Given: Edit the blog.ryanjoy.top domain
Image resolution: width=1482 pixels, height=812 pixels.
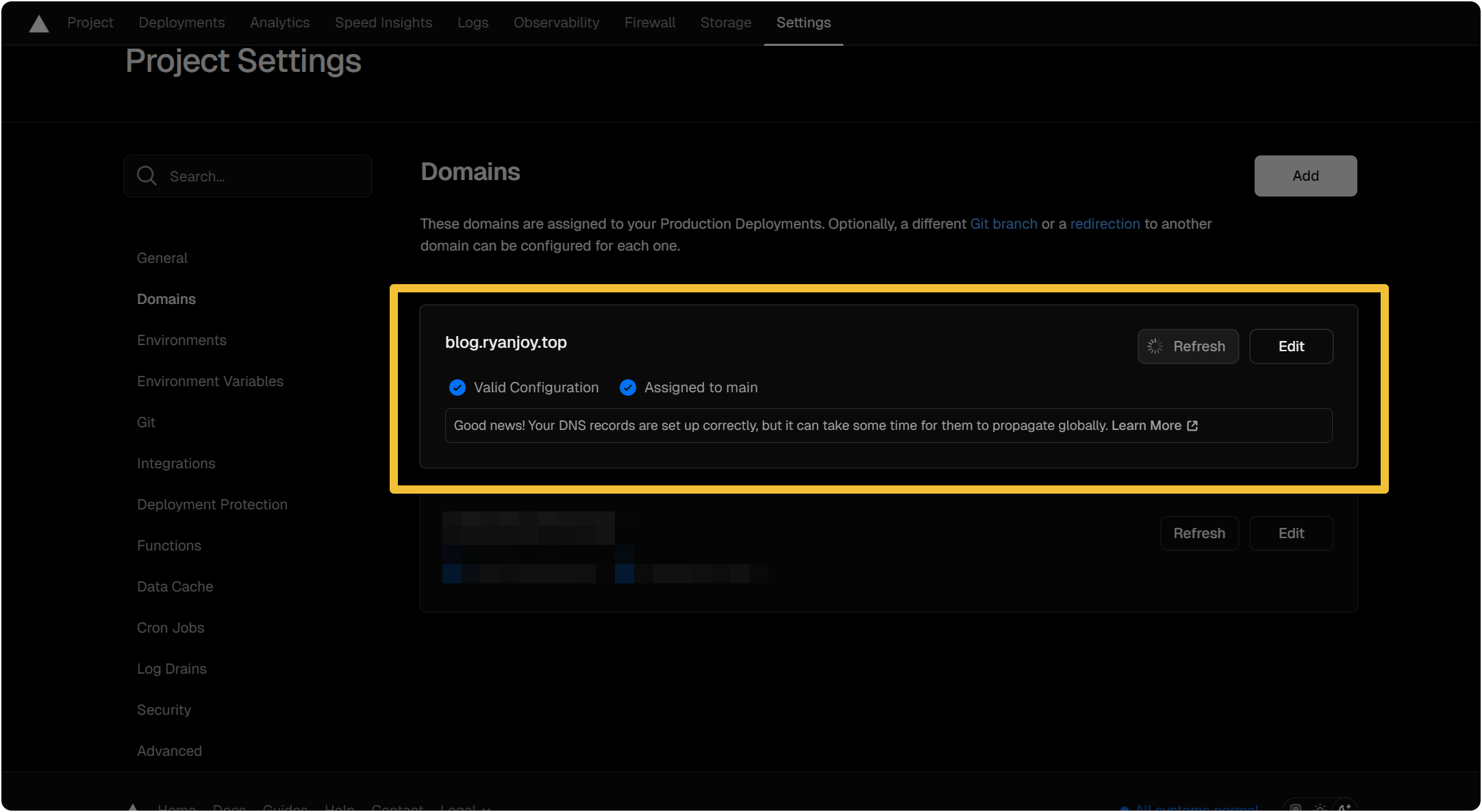Looking at the screenshot, I should coord(1290,346).
